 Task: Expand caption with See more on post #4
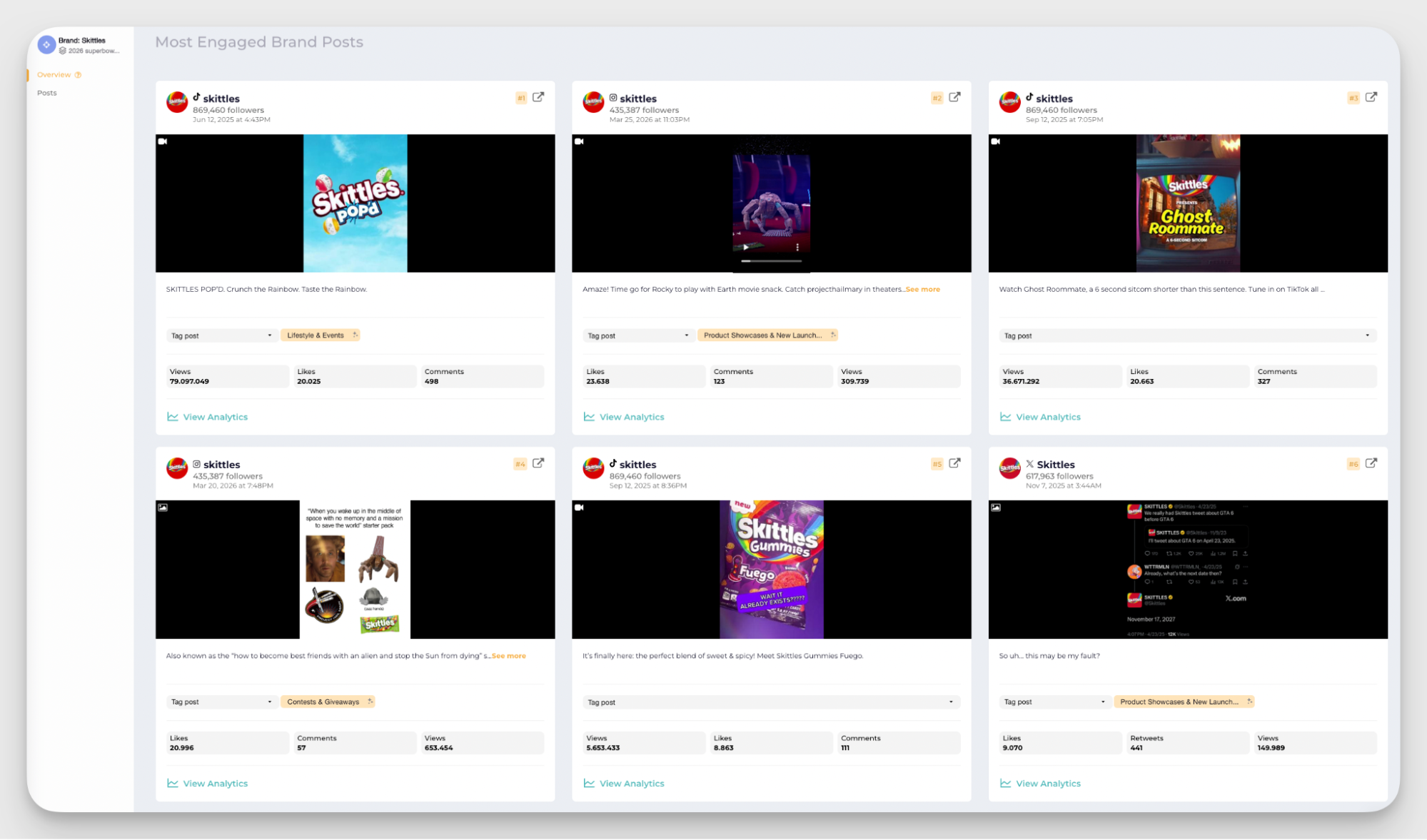[x=509, y=656]
